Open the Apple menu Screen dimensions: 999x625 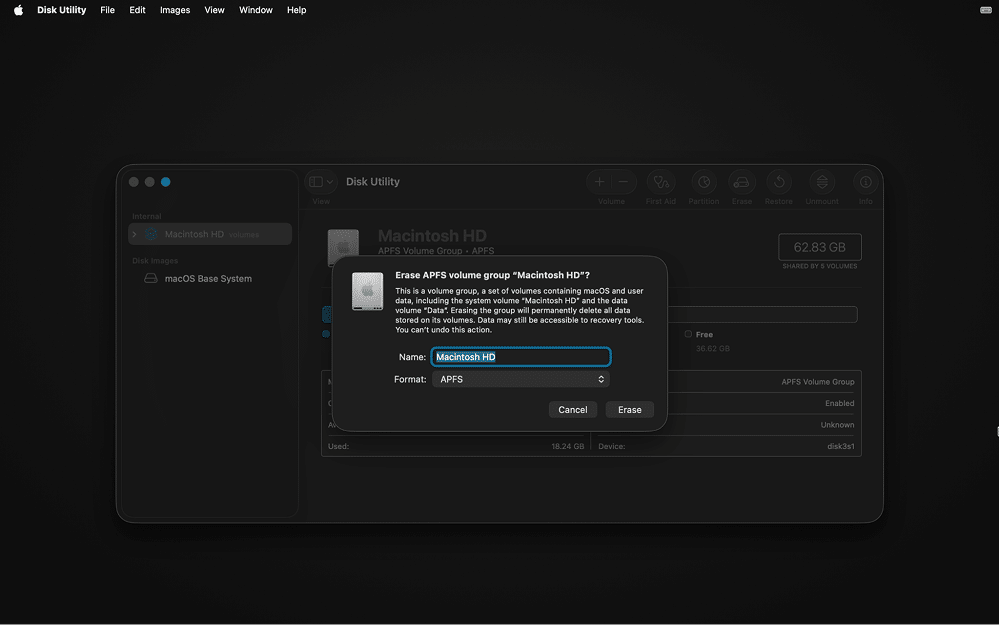pos(15,10)
